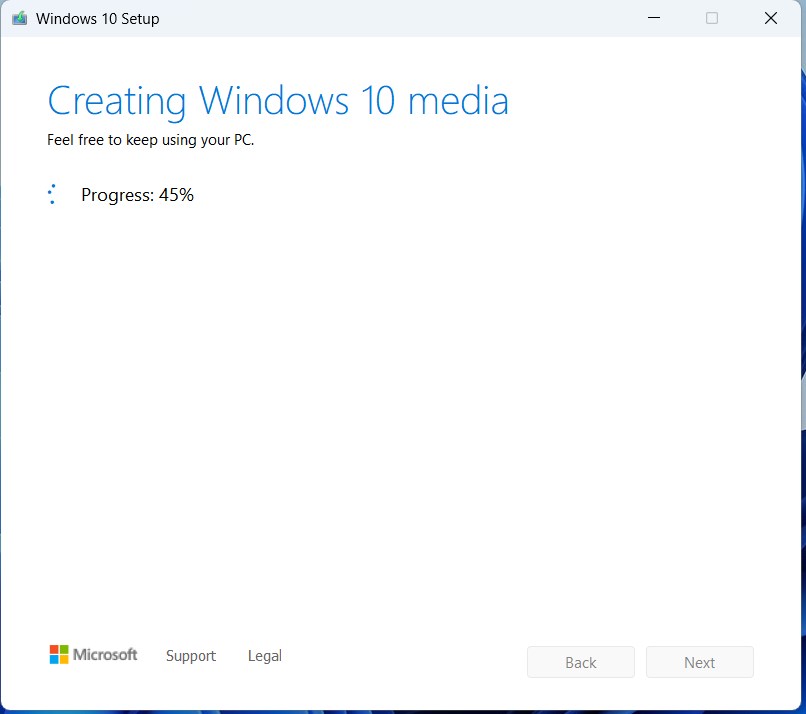Open the Support link
The width and height of the screenshot is (806, 714).
click(x=191, y=656)
